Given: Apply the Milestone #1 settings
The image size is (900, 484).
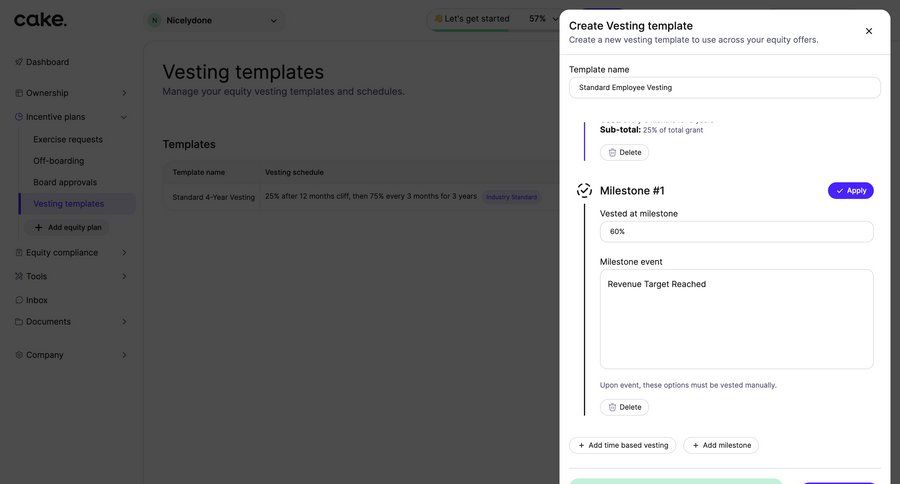Looking at the screenshot, I should 850,190.
